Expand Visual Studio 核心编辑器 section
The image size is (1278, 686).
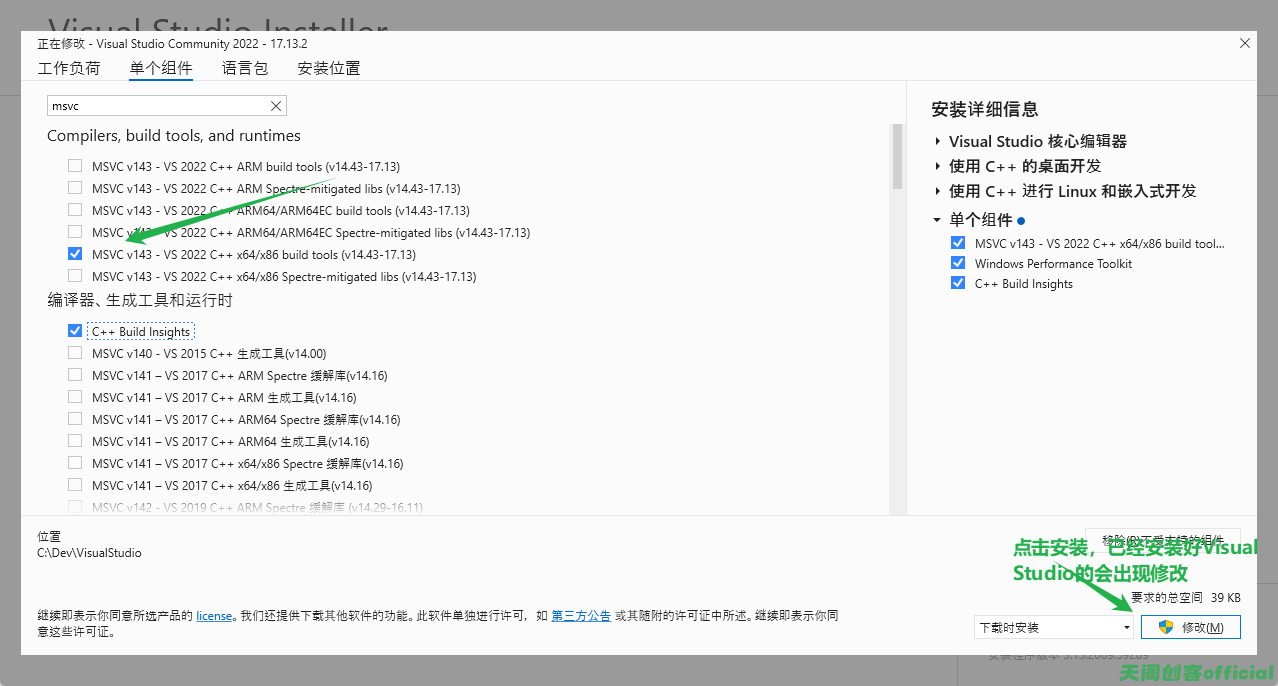coord(938,142)
